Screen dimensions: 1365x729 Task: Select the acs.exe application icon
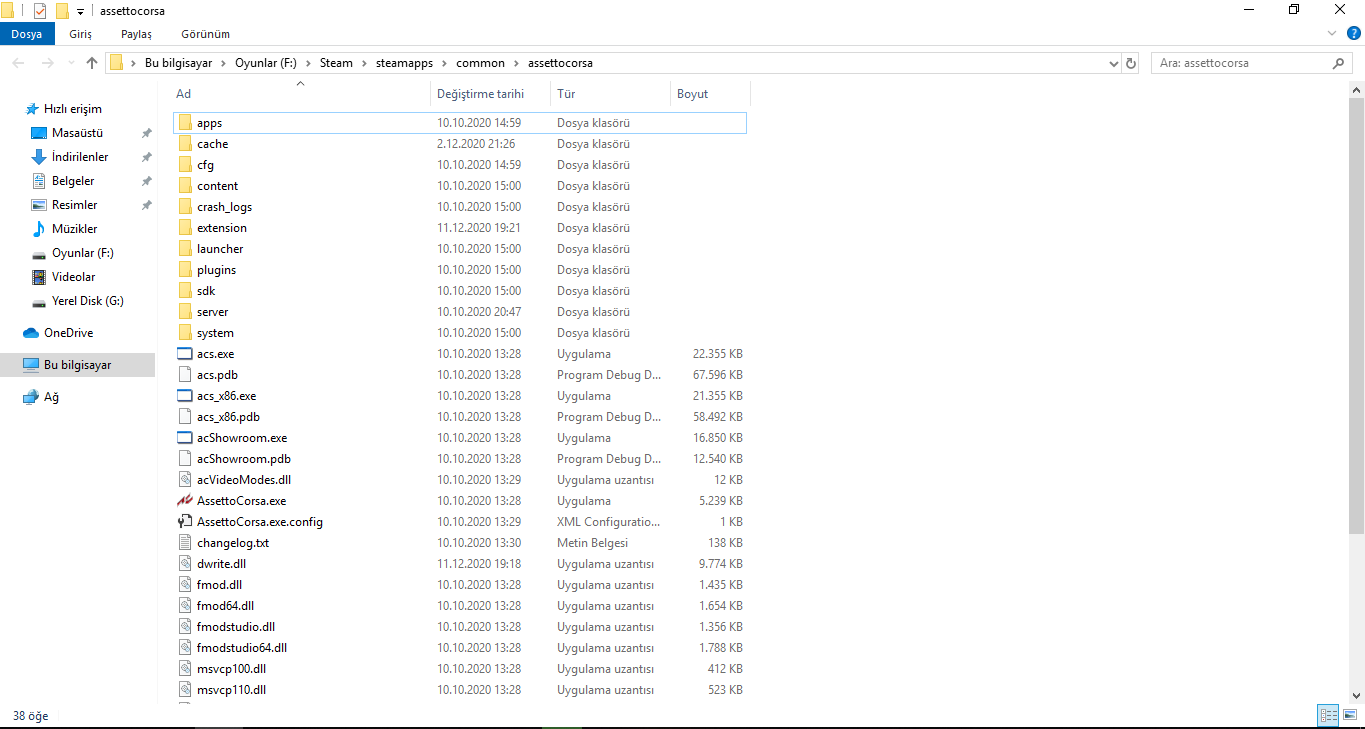tap(184, 354)
